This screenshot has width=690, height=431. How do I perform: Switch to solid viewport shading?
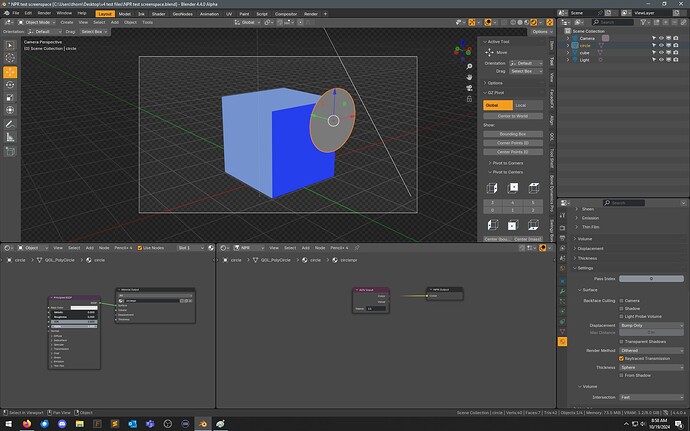click(x=520, y=22)
